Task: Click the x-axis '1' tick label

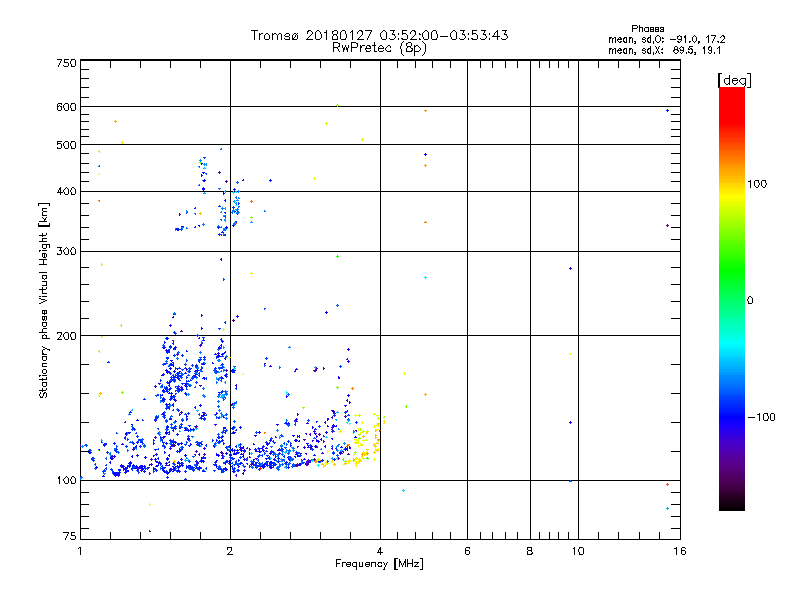Action: tap(80, 551)
